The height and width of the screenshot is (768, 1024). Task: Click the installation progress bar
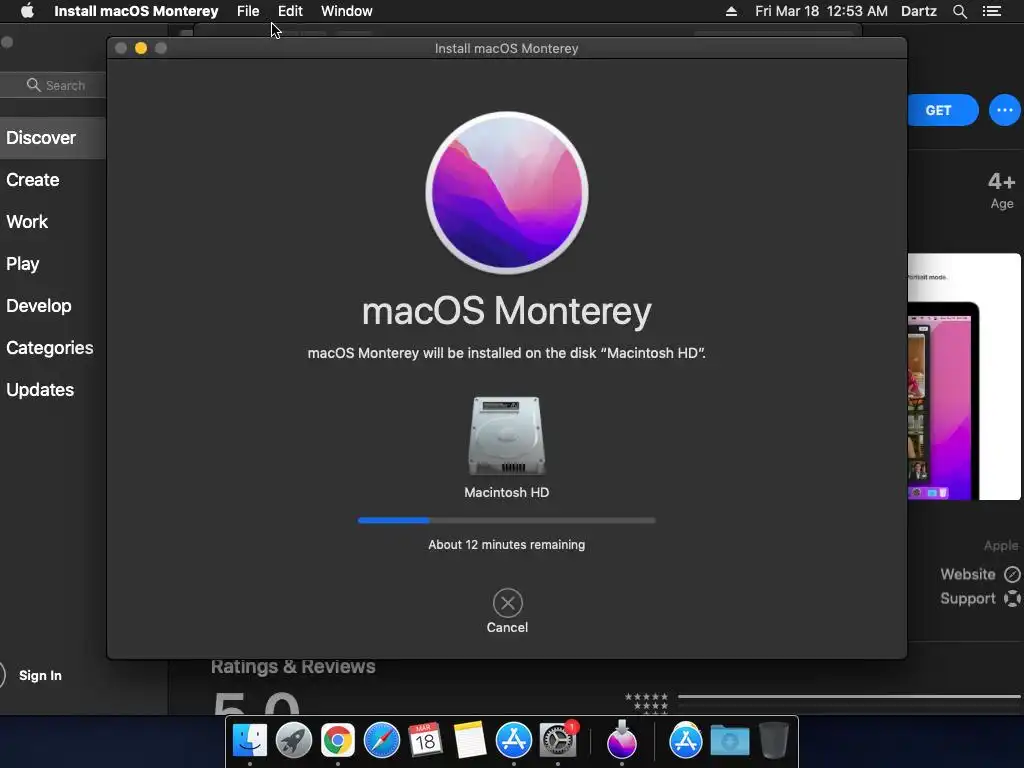507,520
